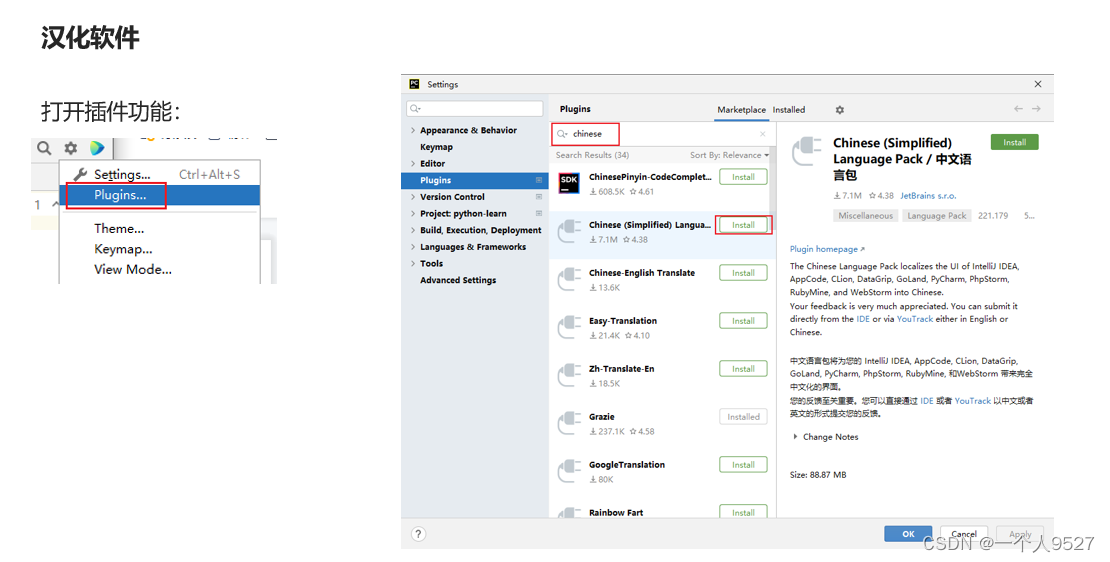
Task: Expand the Tools settings node
Action: [x=413, y=263]
